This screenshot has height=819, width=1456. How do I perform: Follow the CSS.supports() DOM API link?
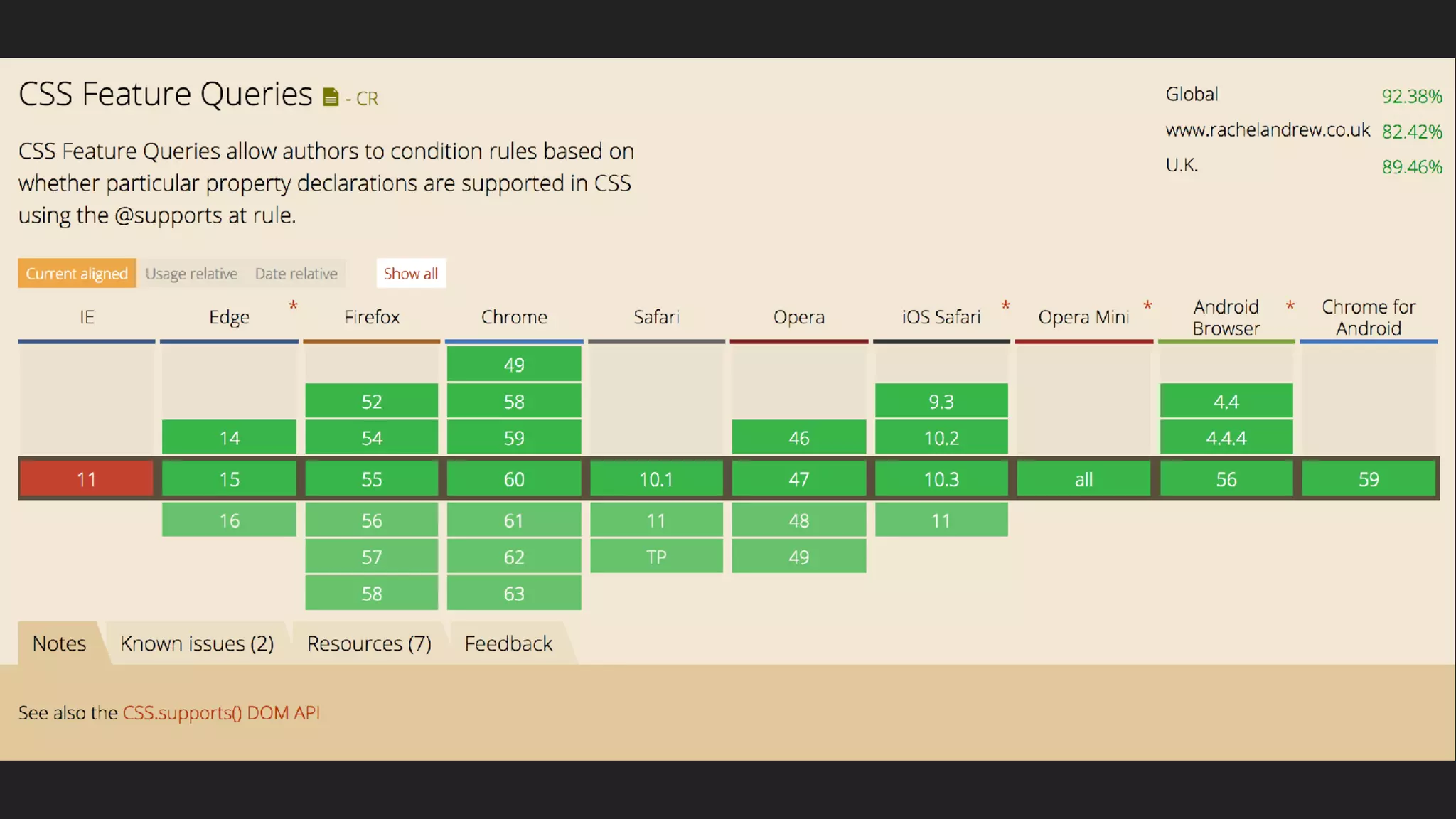coord(221,712)
